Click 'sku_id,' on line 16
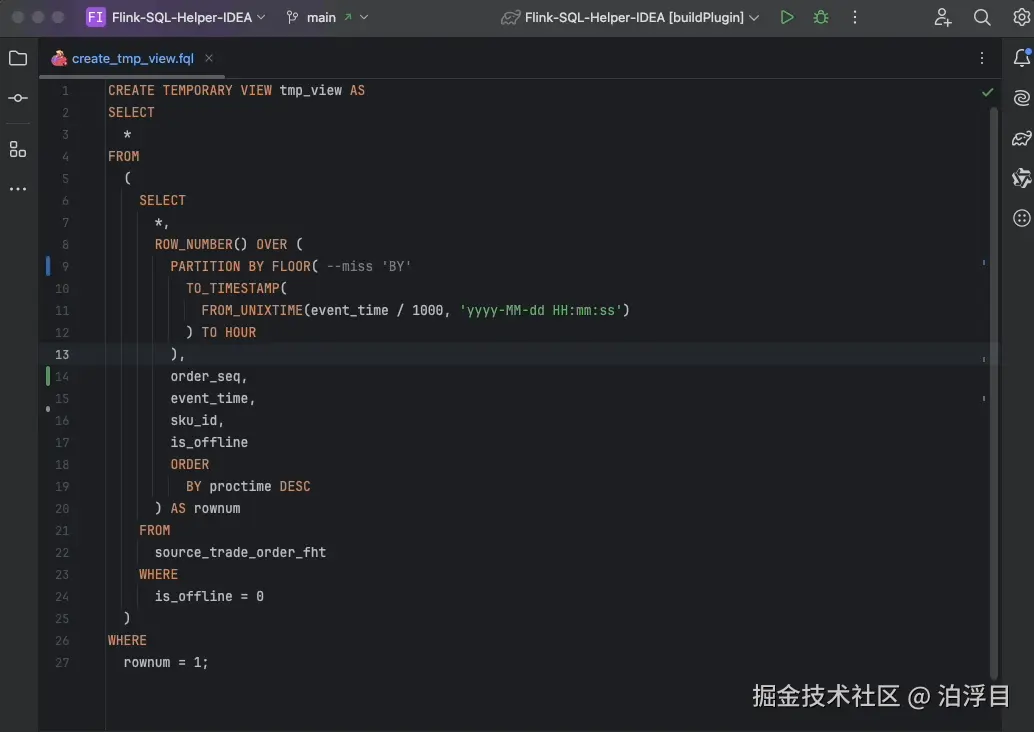Viewport: 1034px width, 732px height. point(197,421)
